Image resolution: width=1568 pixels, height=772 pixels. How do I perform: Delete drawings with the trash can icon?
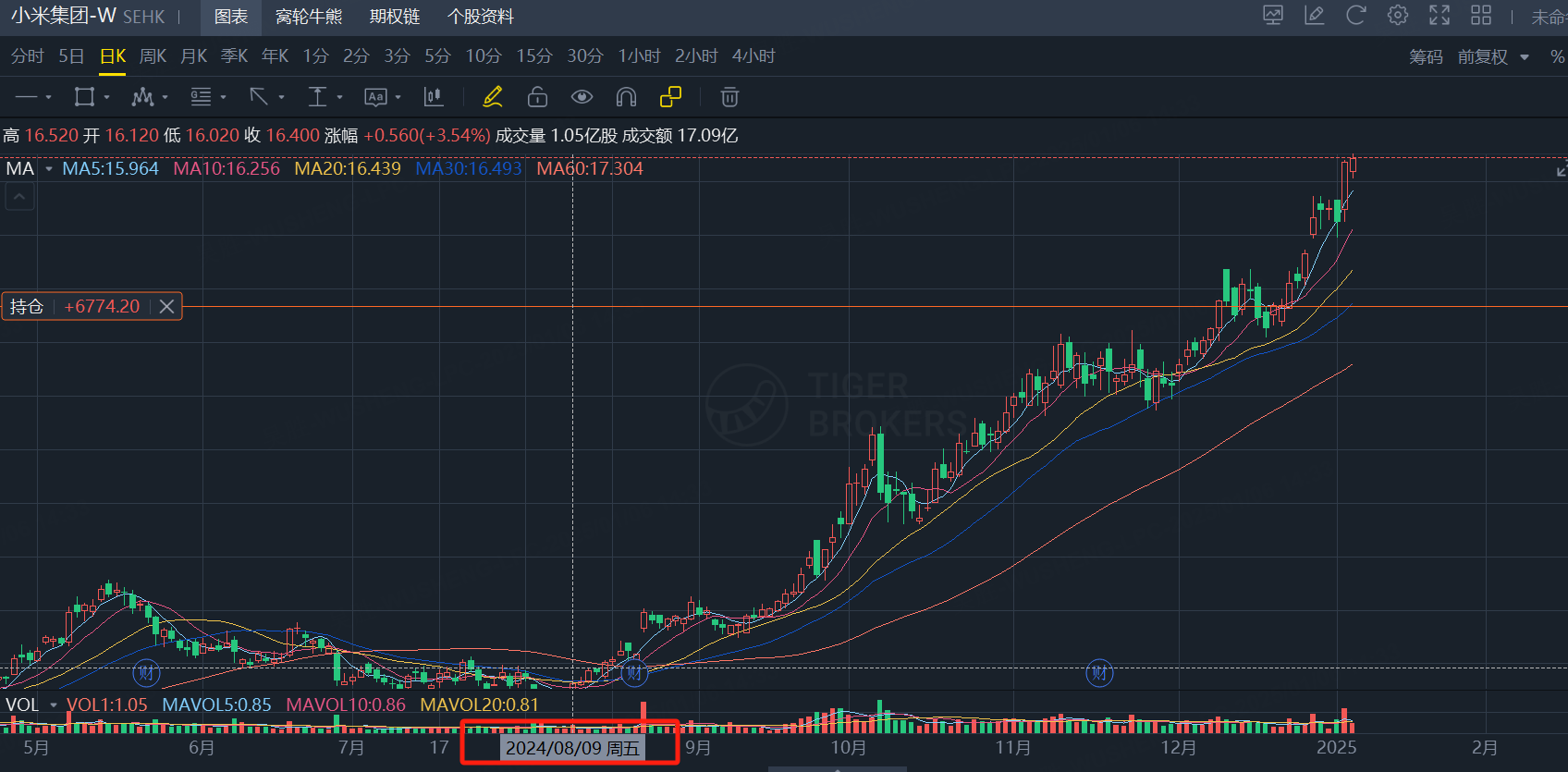tap(729, 97)
